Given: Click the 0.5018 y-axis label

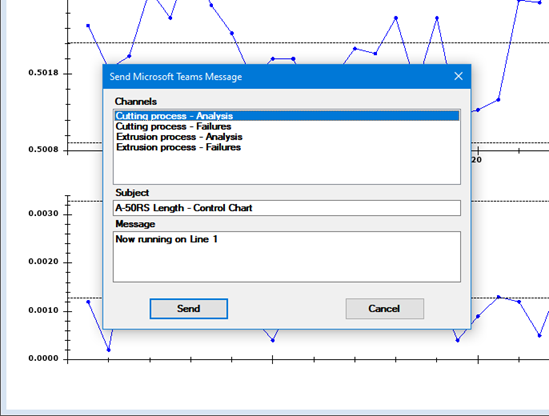Looking at the screenshot, I should point(43,73).
